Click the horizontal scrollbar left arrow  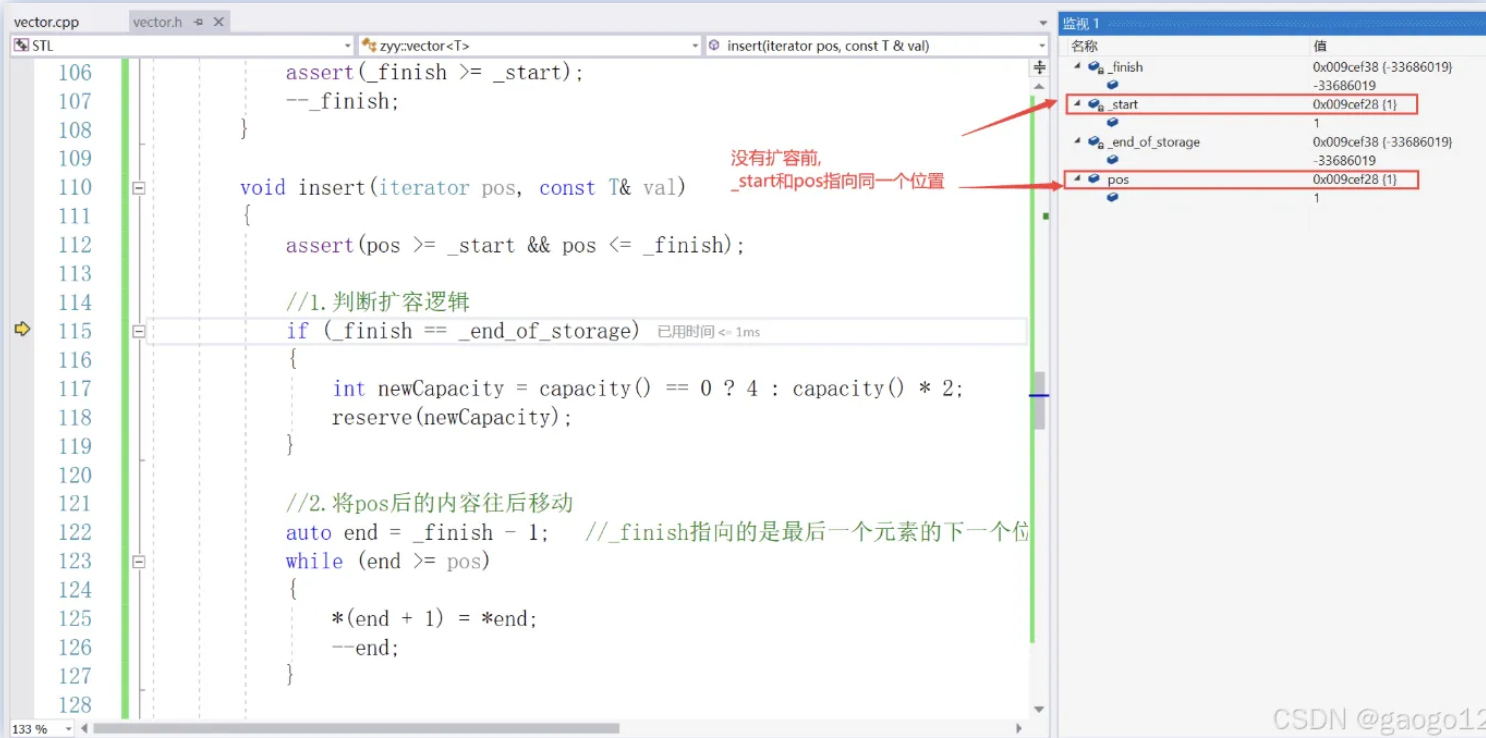pos(85,729)
